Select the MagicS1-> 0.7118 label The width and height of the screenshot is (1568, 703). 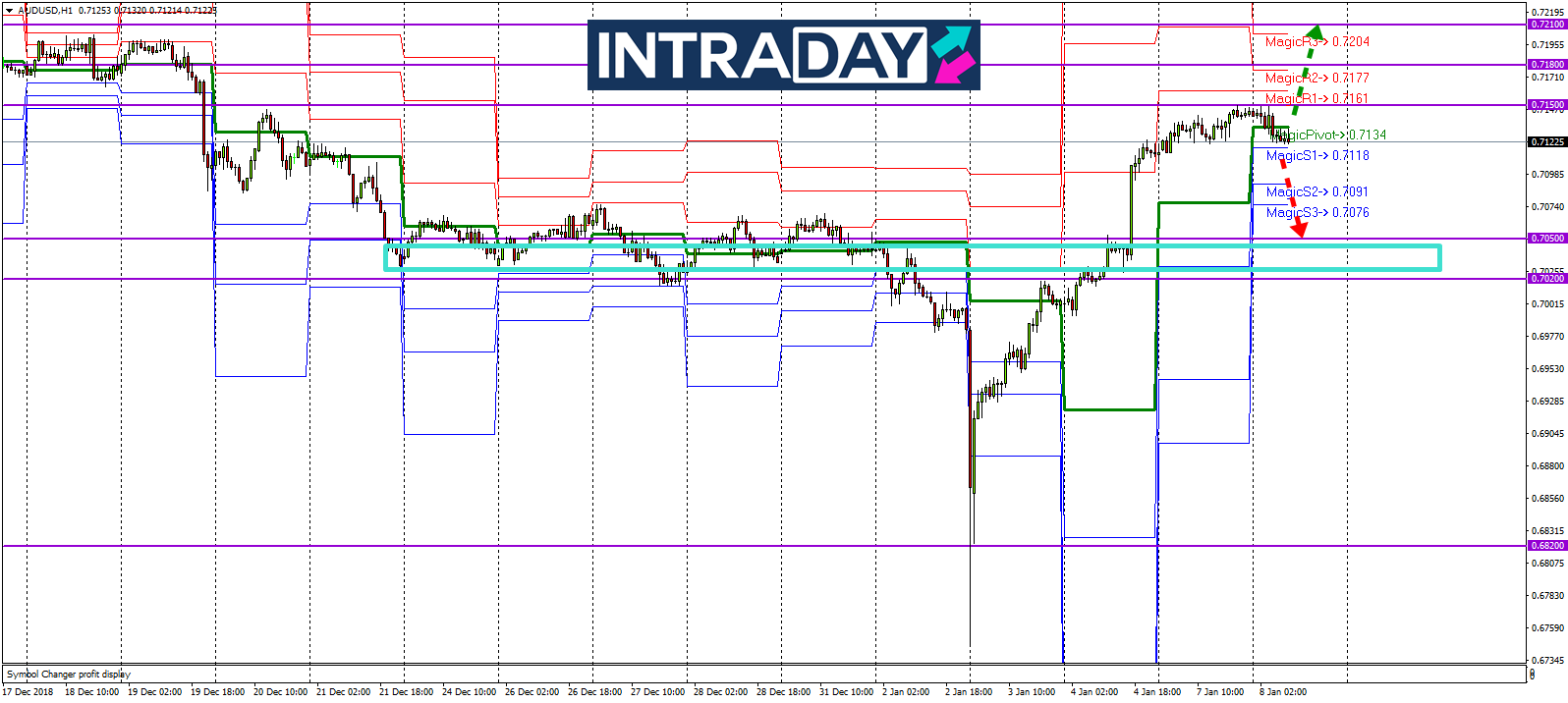coord(1317,155)
